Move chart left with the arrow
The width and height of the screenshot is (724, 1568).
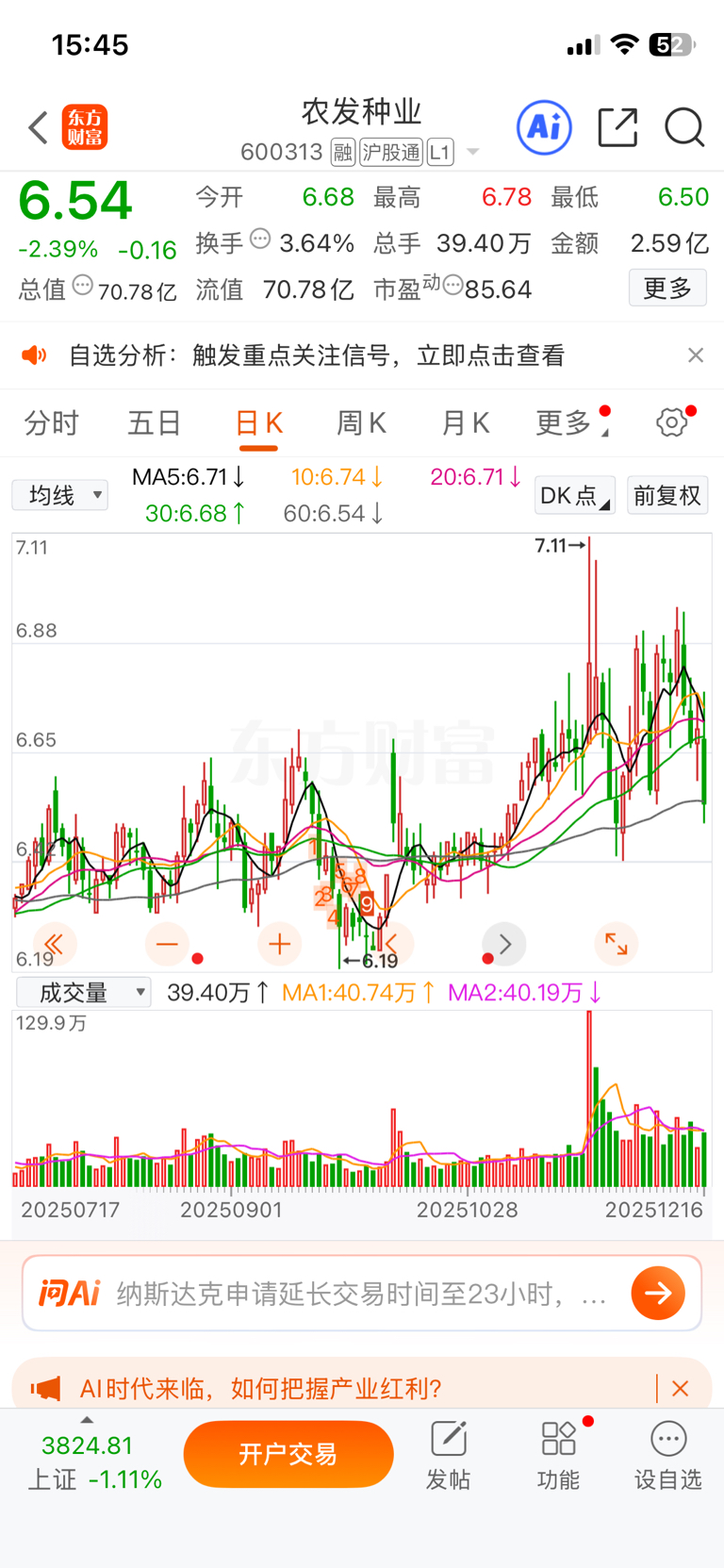[x=392, y=944]
